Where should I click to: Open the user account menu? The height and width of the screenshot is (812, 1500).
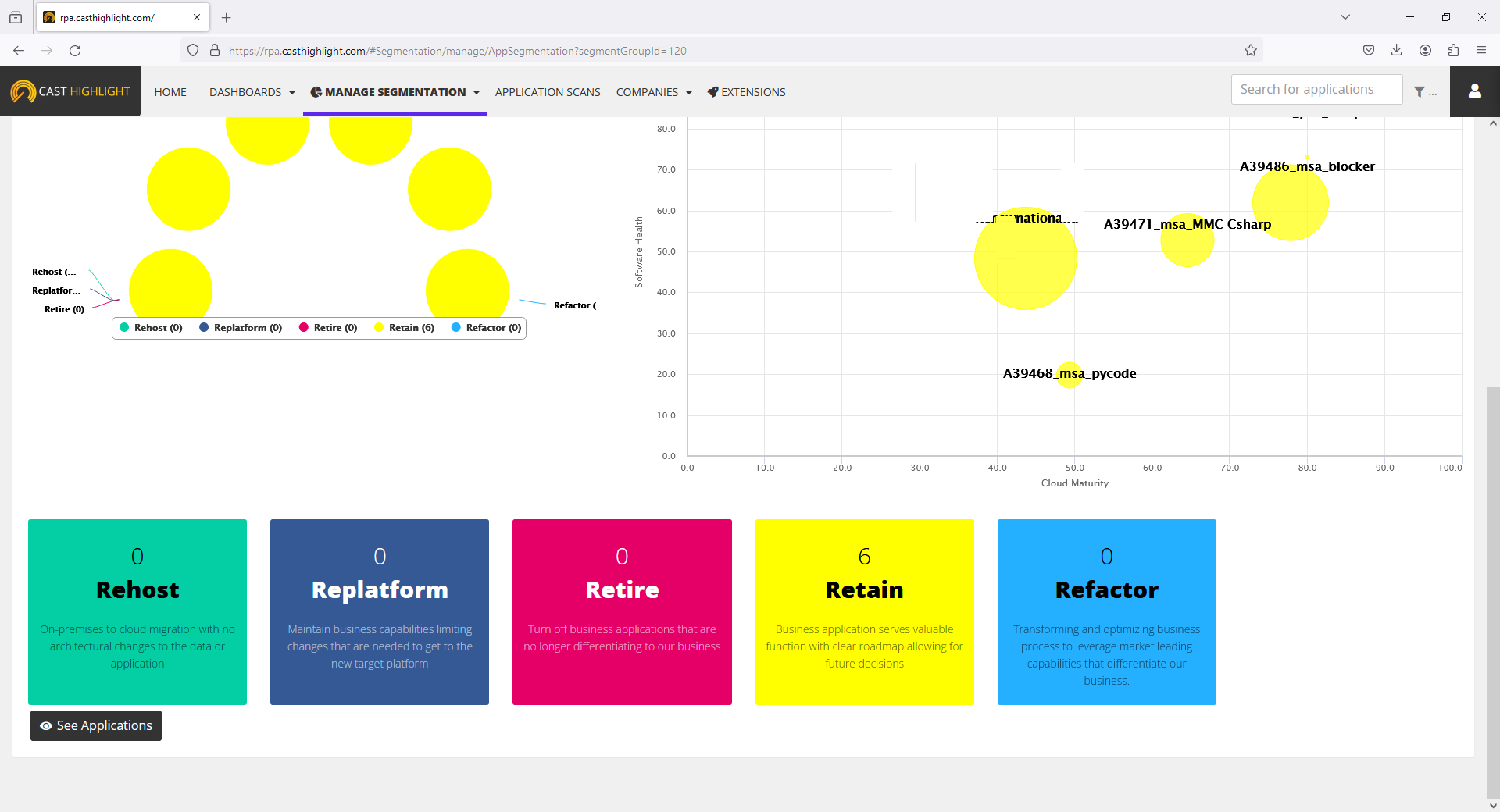[x=1474, y=91]
